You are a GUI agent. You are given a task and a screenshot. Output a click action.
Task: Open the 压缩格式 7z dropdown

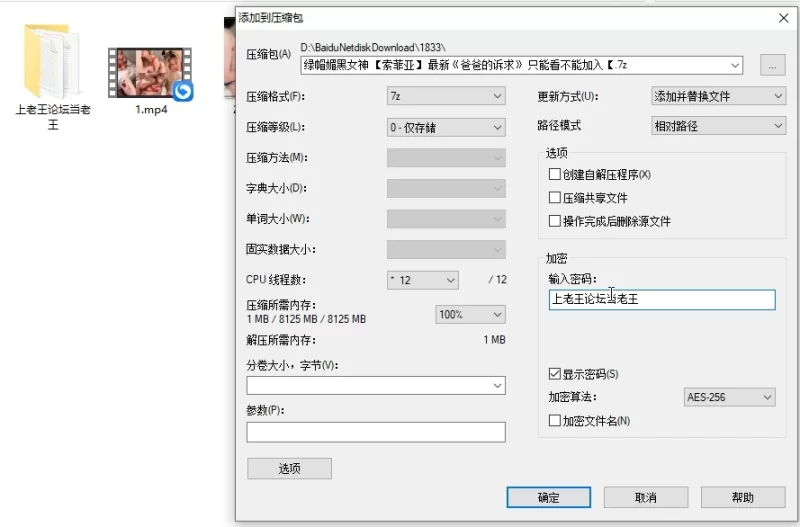tap(446, 96)
